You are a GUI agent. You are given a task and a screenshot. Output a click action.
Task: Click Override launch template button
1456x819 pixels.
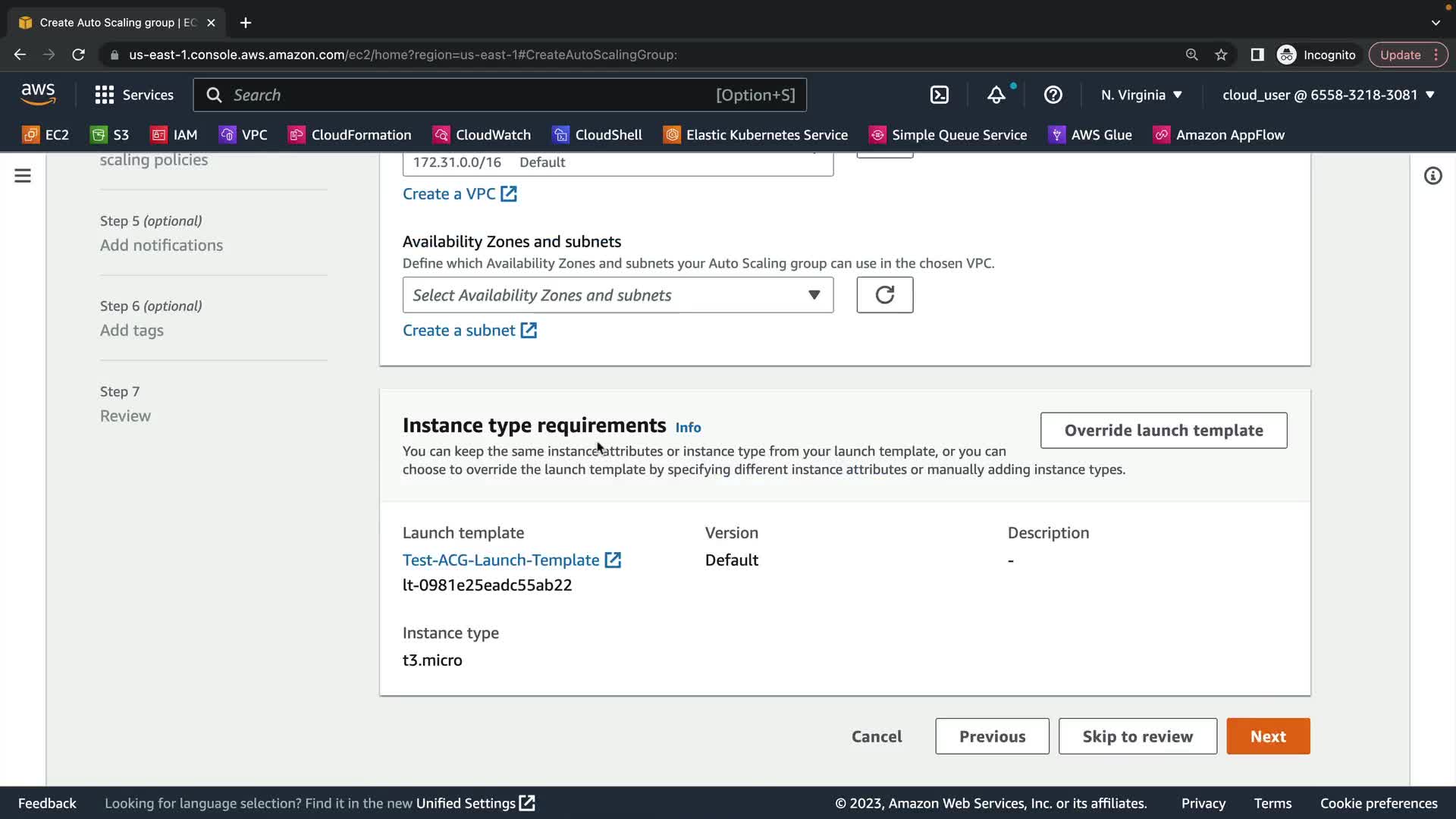click(1163, 431)
